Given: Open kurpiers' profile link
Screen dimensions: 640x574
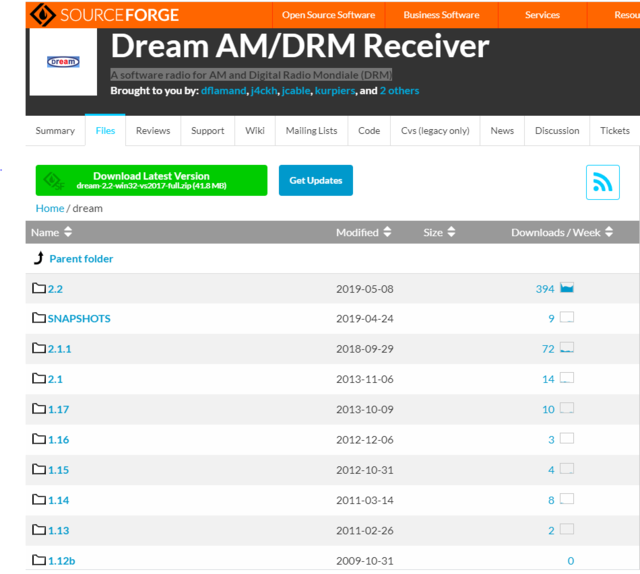Looking at the screenshot, I should click(x=335, y=90).
